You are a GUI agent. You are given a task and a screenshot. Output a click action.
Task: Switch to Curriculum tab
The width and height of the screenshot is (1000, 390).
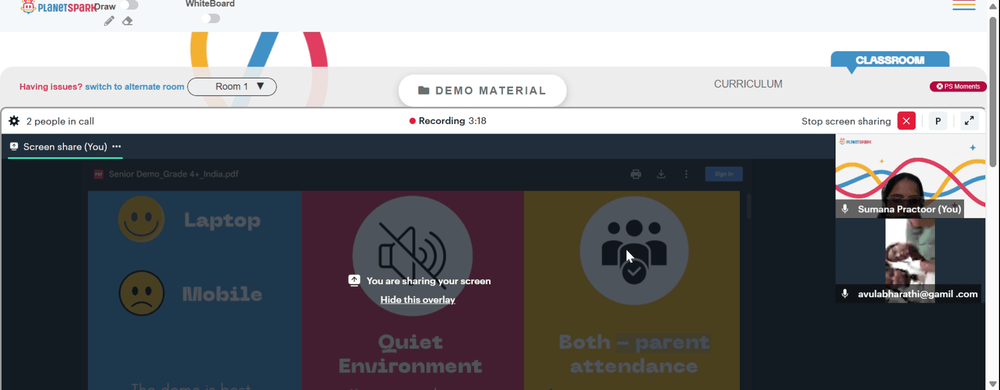747,84
